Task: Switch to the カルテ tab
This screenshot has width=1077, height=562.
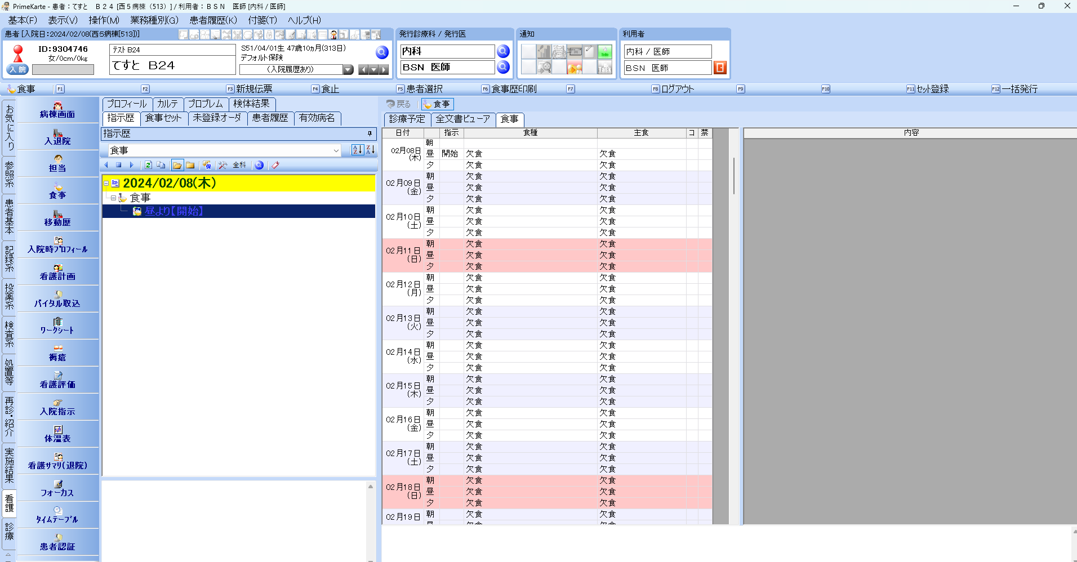Action: (x=168, y=104)
